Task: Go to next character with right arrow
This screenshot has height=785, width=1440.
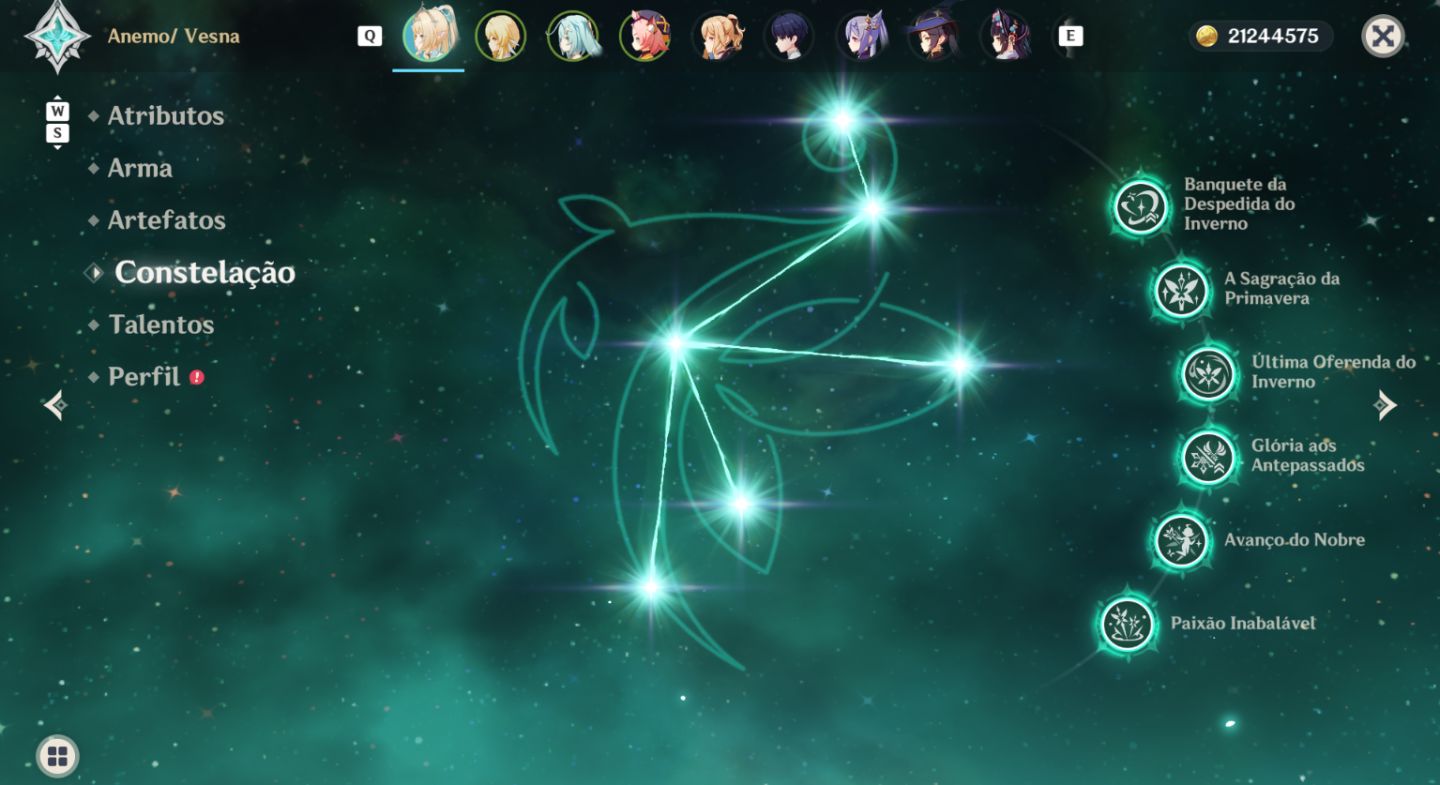Action: [x=1385, y=405]
